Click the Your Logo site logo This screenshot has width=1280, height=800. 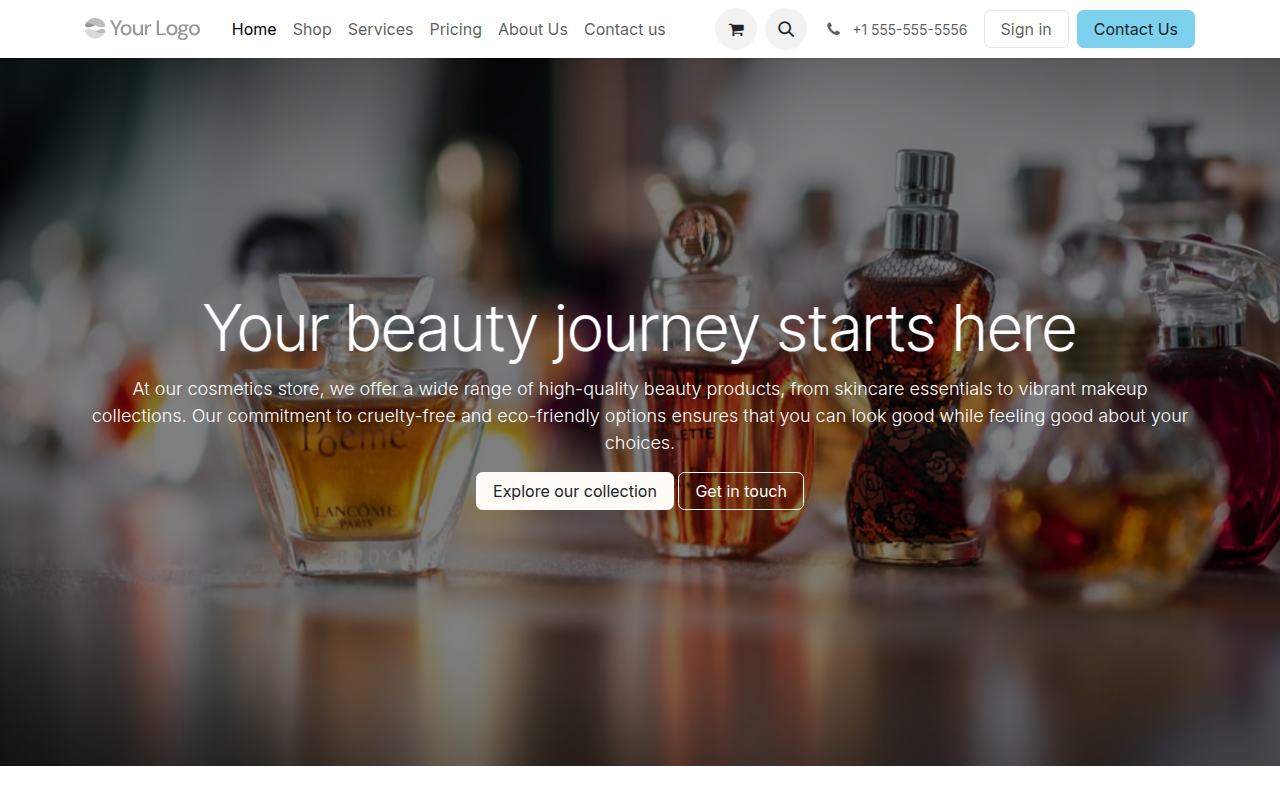[142, 28]
